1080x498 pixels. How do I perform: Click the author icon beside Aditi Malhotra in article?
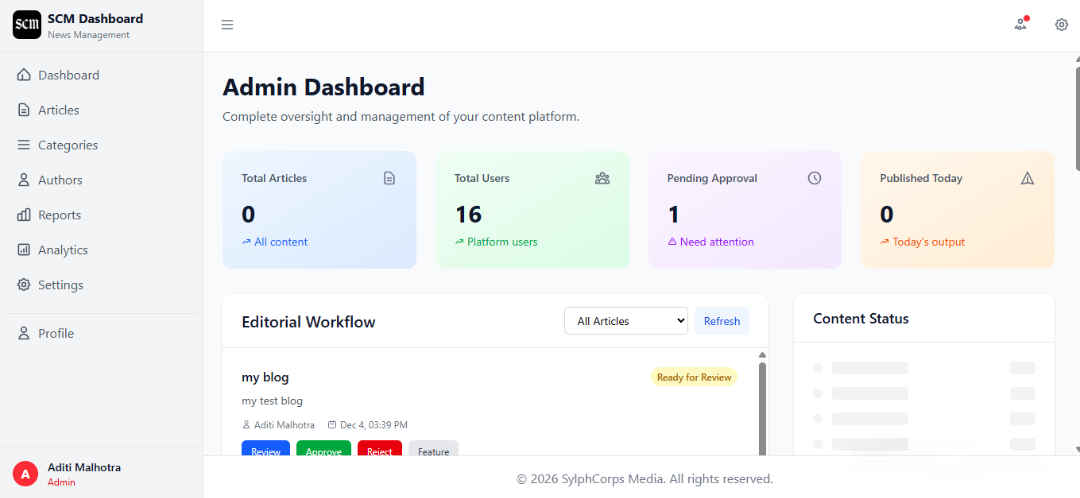[247, 425]
